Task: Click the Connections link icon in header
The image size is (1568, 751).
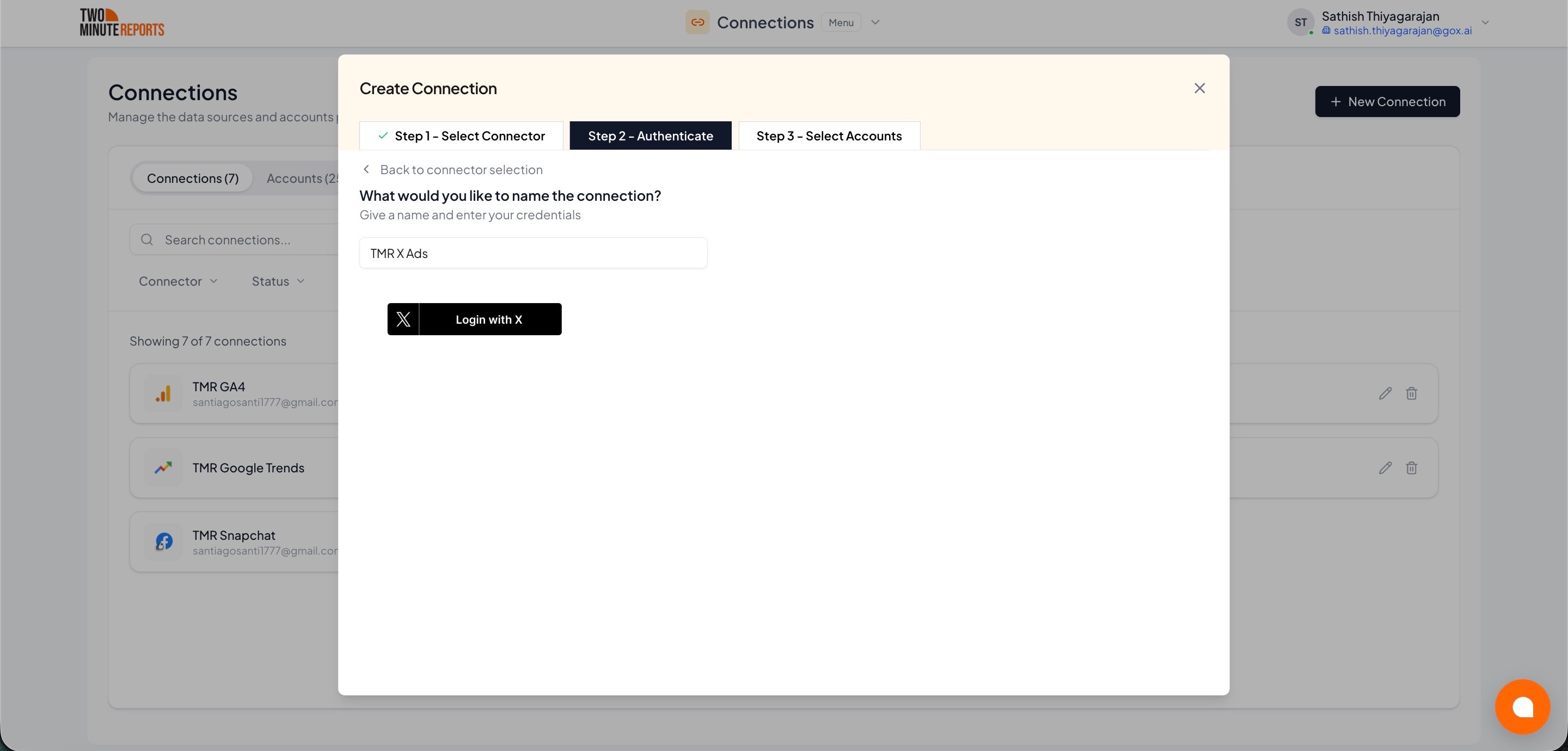Action: pos(697,22)
